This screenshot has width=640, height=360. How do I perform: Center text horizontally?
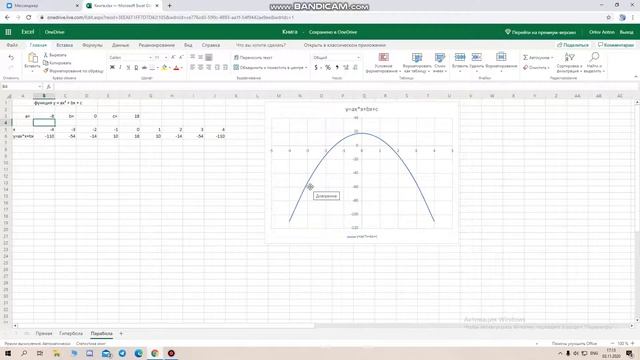tap(200, 67)
